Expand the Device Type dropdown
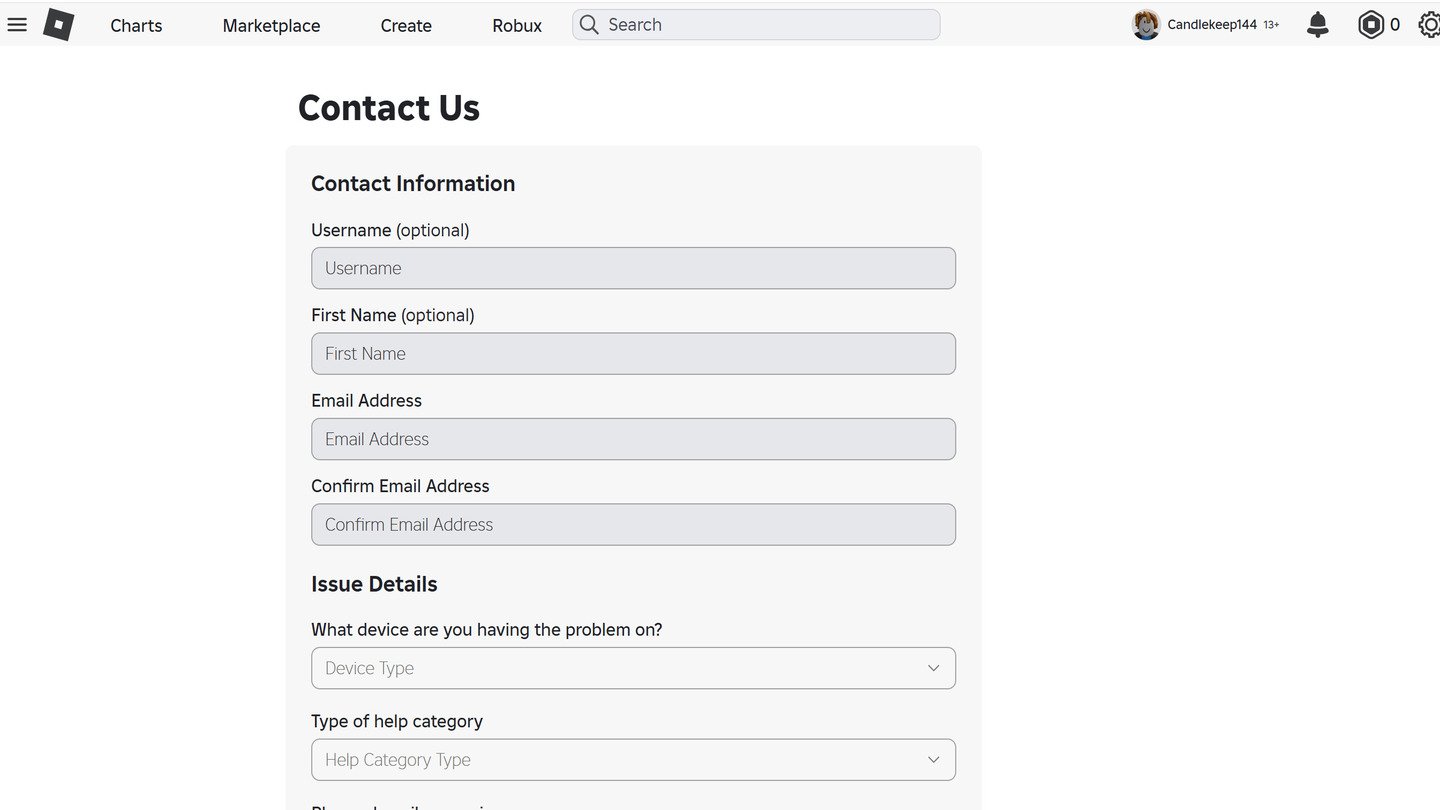1440x810 pixels. 633,668
